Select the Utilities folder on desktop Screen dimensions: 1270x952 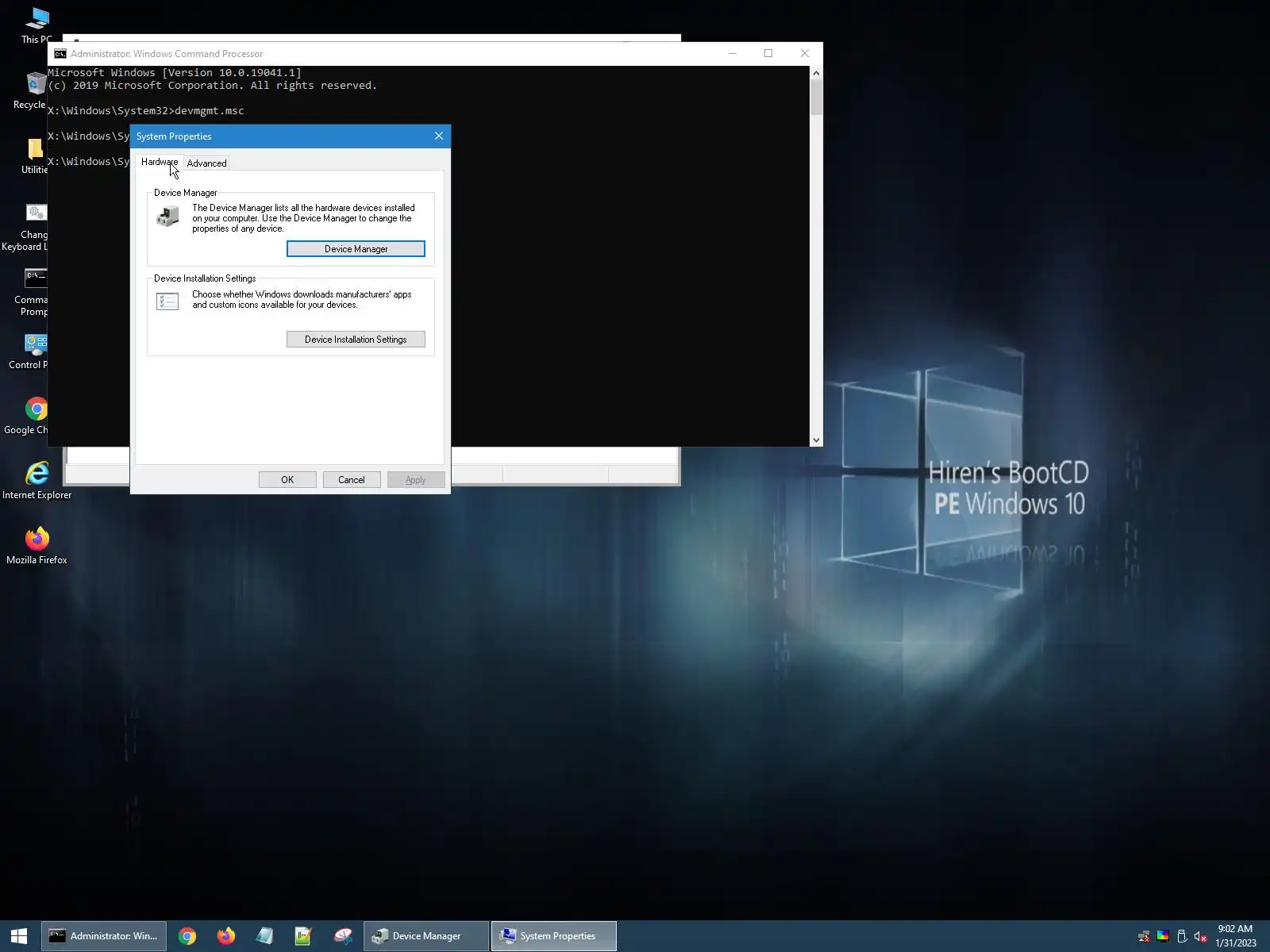pos(35,155)
